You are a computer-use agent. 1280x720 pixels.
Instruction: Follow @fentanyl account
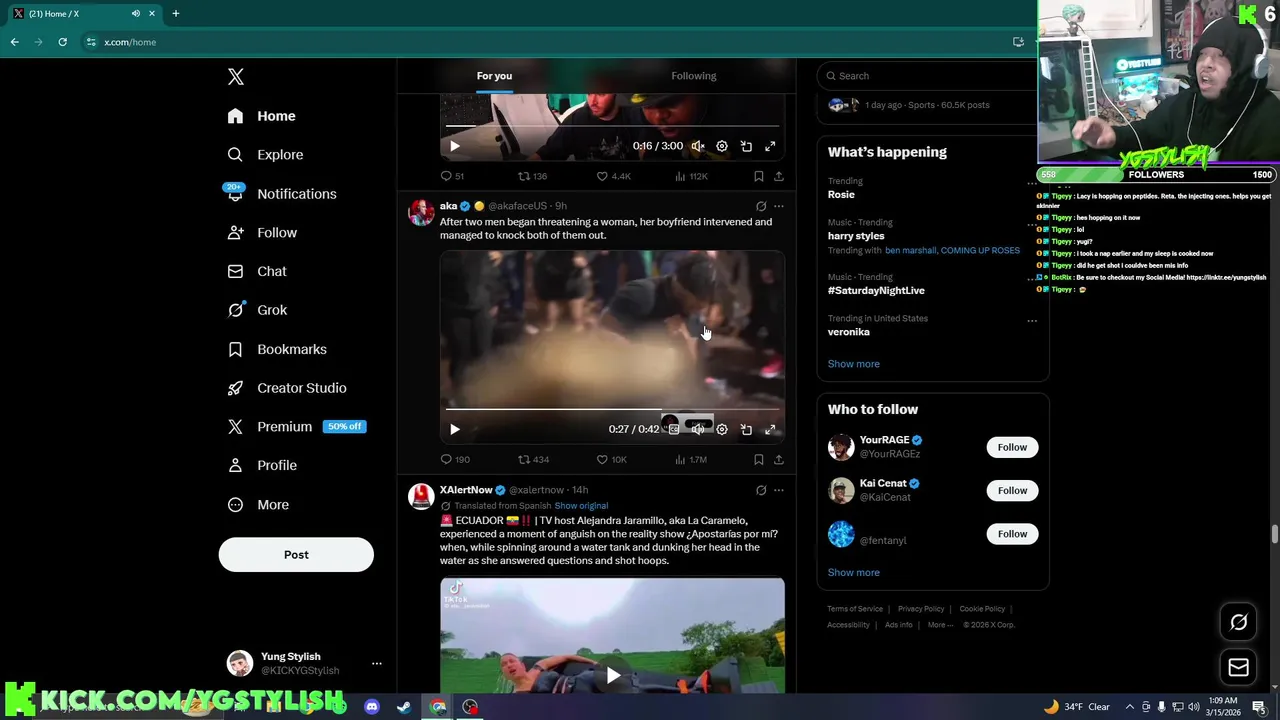(x=1012, y=534)
